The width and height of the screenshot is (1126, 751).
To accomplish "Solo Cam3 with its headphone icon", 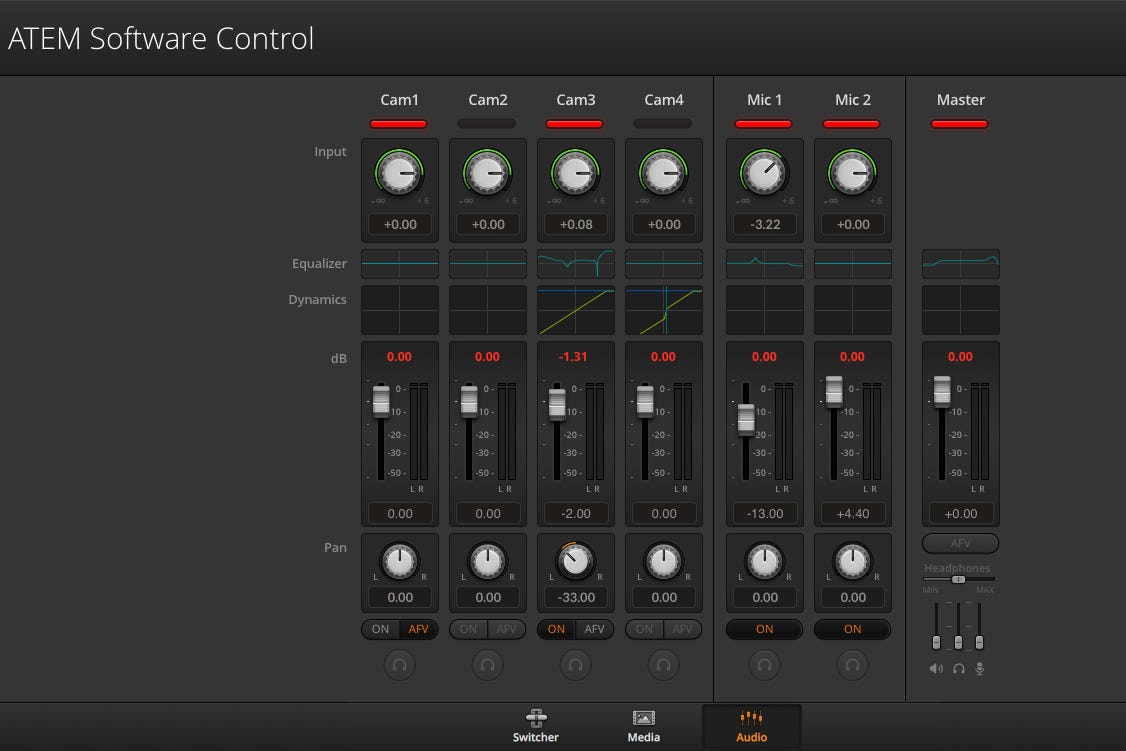I will coord(575,665).
